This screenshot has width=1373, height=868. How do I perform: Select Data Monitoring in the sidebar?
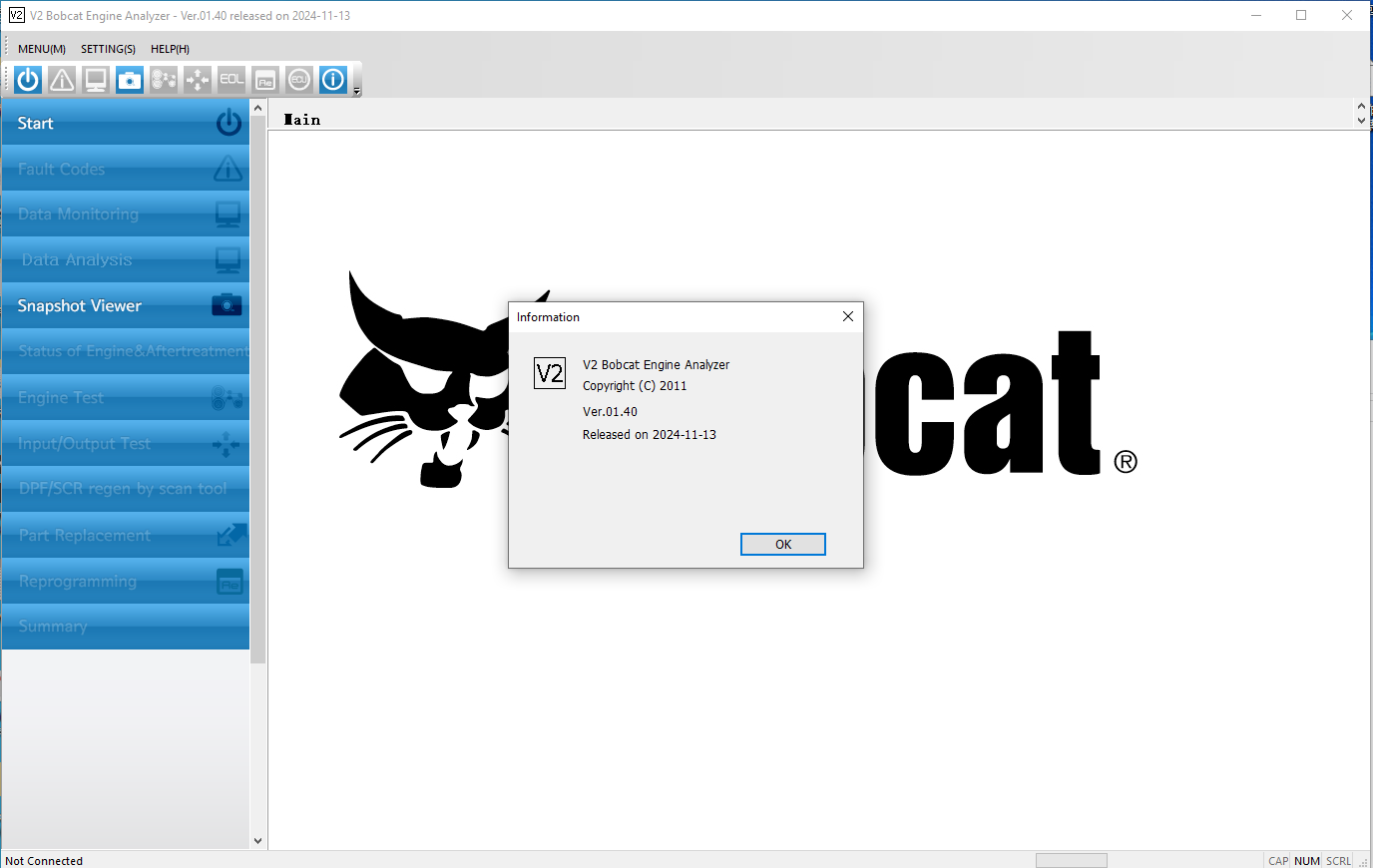click(126, 215)
